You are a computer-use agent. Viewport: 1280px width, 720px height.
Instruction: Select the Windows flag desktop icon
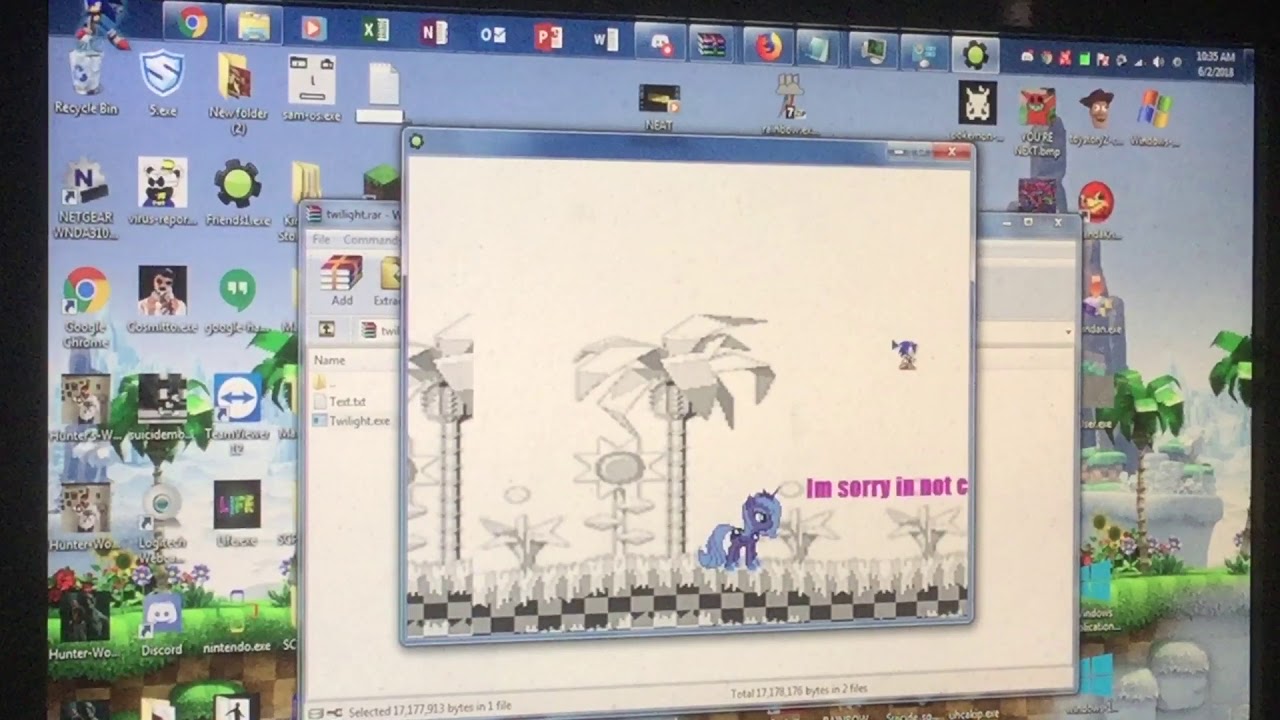click(x=1155, y=118)
